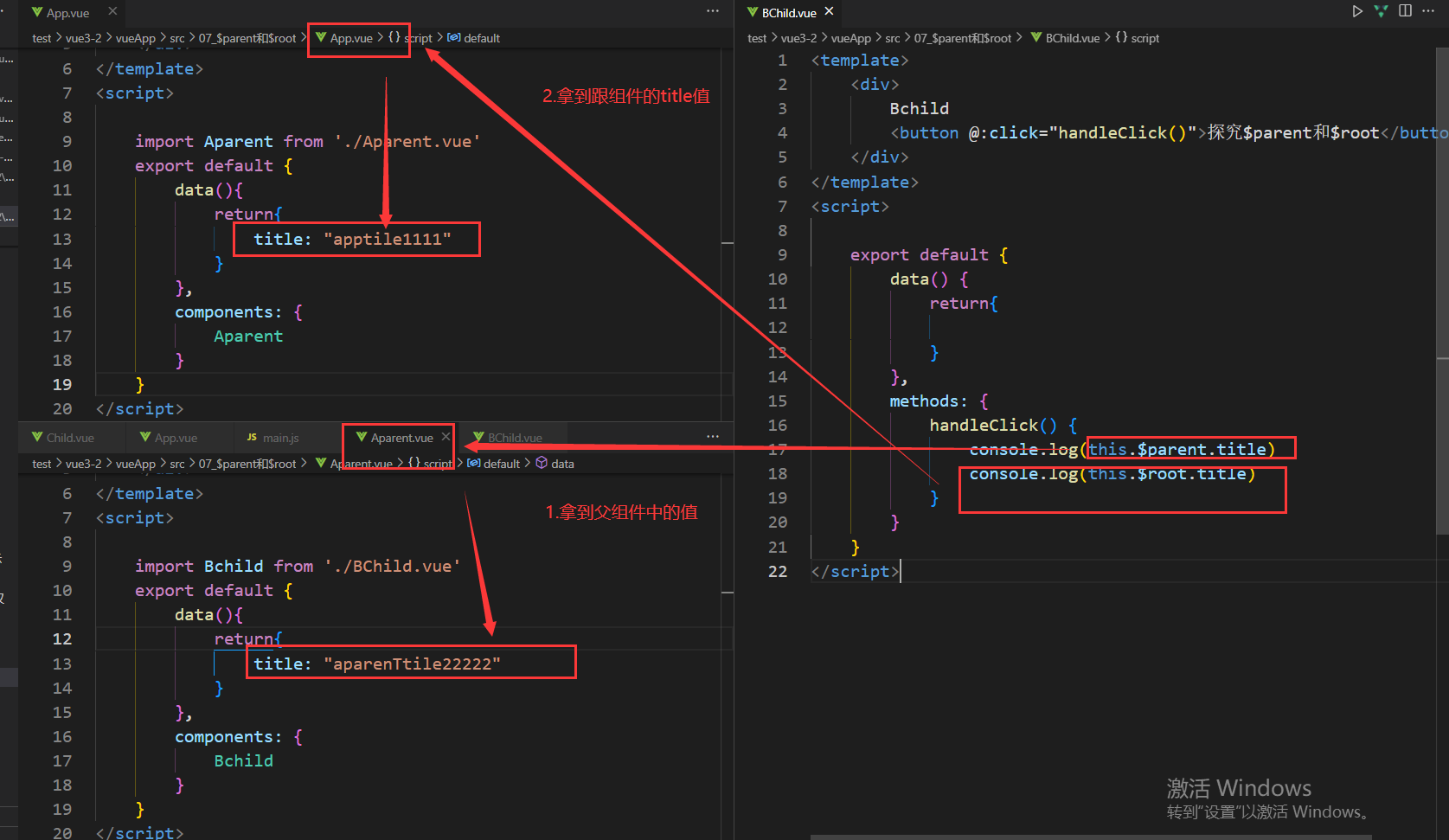Click the Vue icon on right BChild.vue tab
The image size is (1449, 840).
753,12
